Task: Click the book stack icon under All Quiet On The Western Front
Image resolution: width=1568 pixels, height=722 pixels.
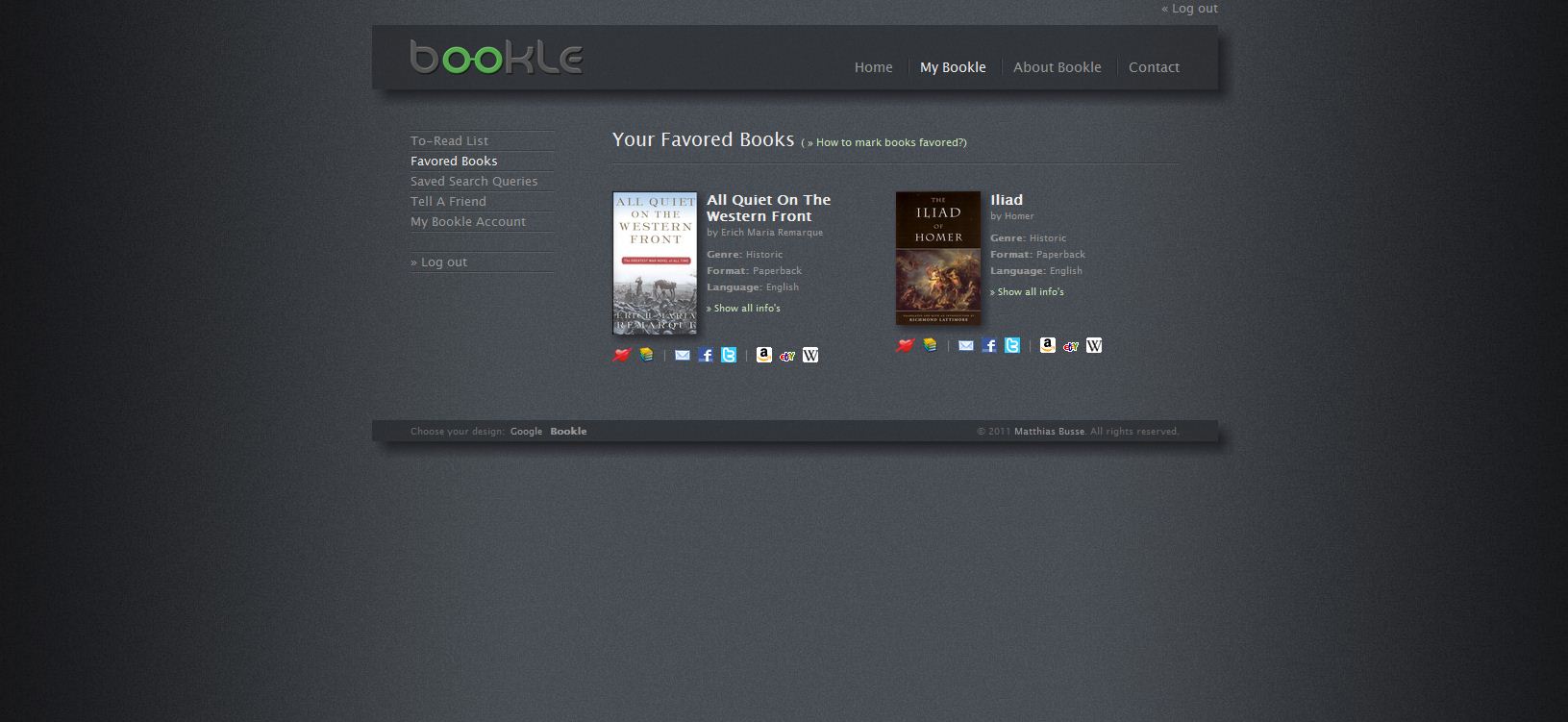Action: [646, 355]
